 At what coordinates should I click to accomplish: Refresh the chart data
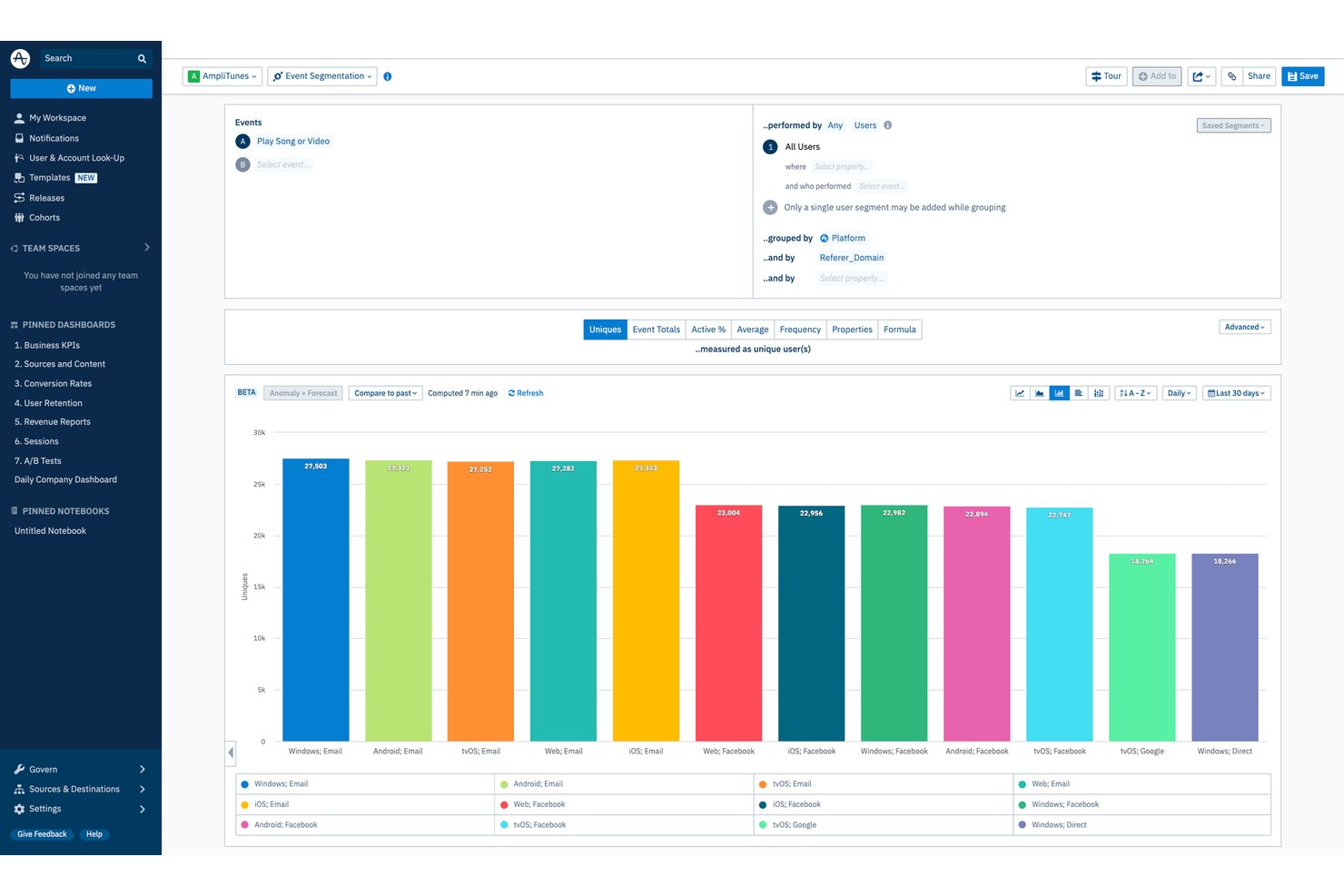[526, 393]
